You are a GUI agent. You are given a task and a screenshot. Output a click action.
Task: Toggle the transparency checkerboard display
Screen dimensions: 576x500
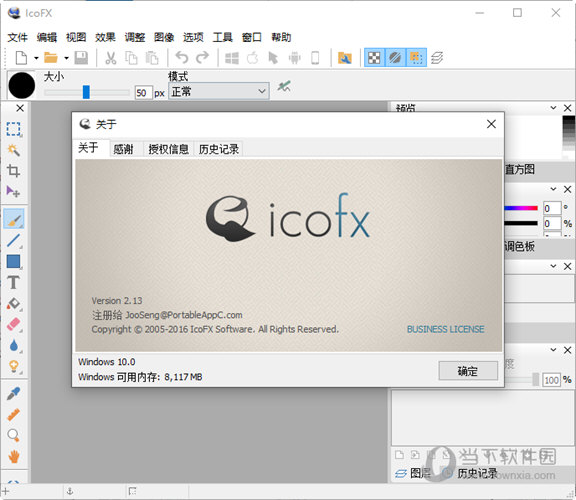(374, 58)
